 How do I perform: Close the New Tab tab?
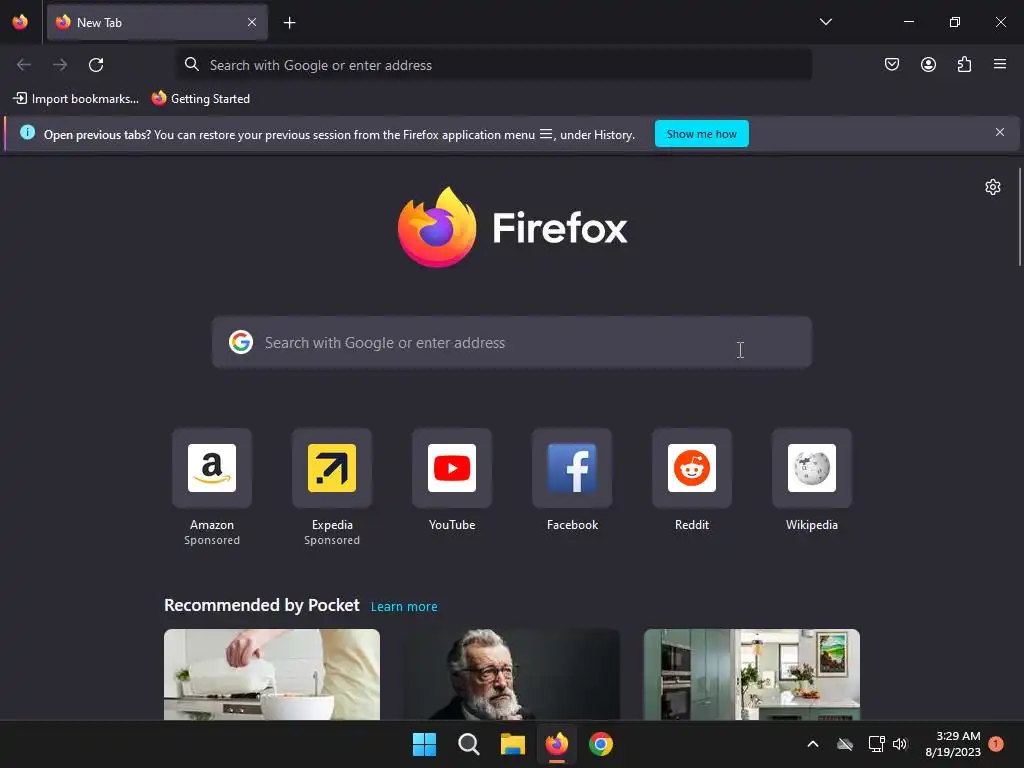point(252,22)
